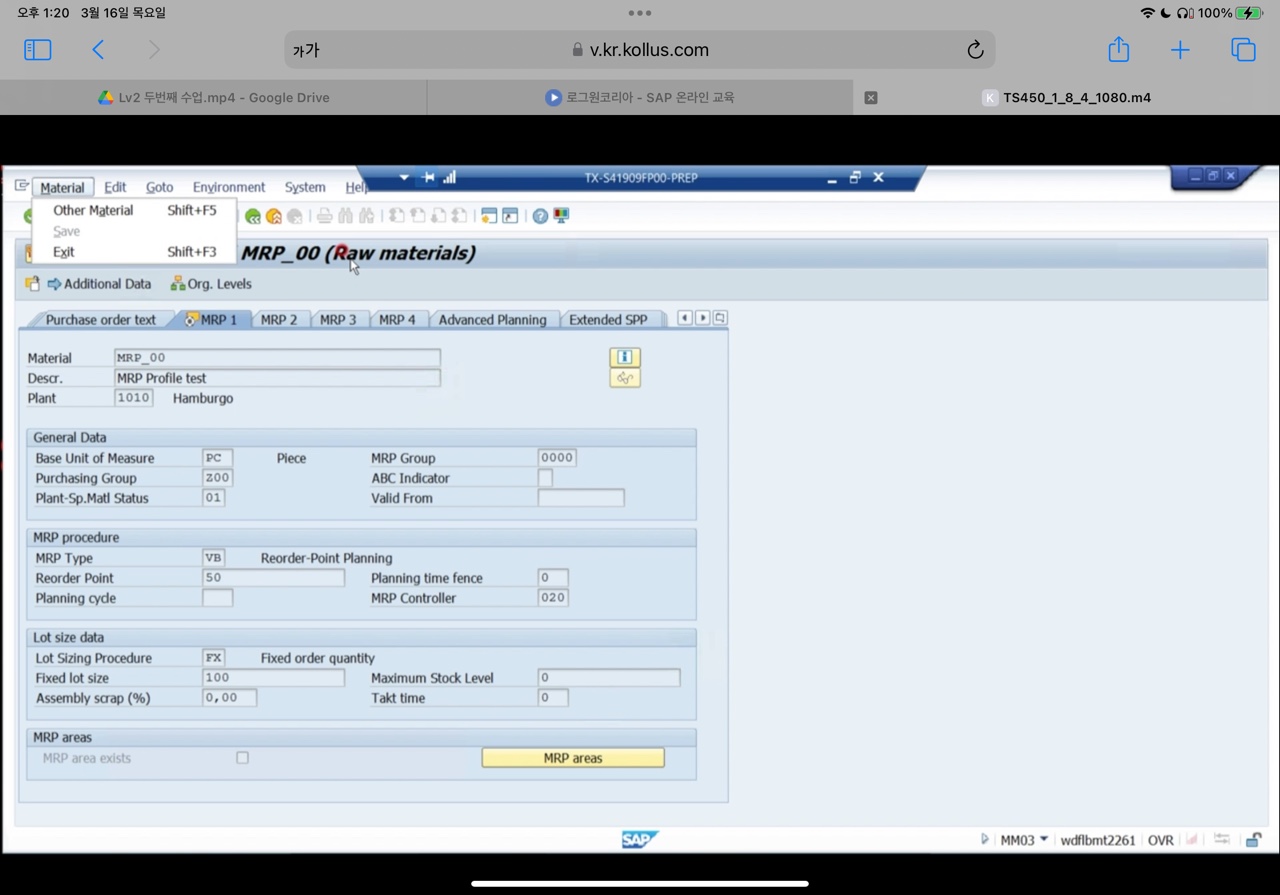Click the settings sliders icon in the status bar

pyautogui.click(x=1222, y=840)
